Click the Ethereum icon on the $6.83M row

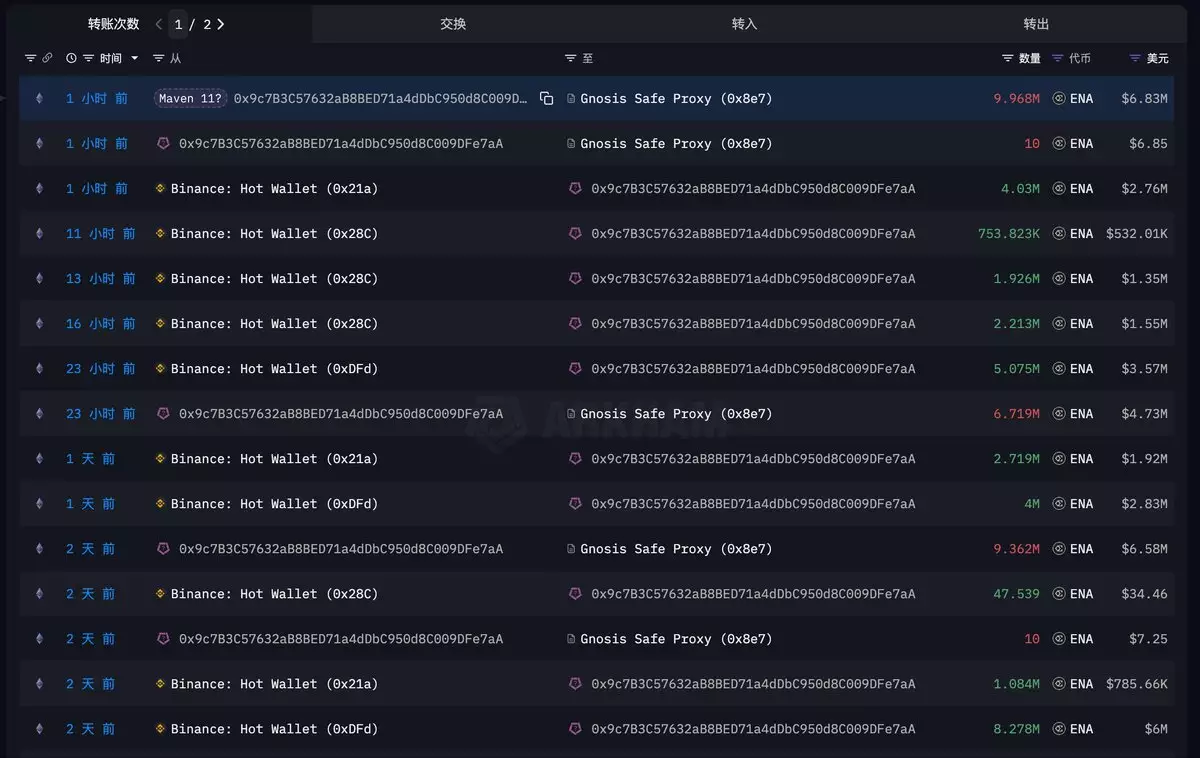(40, 98)
